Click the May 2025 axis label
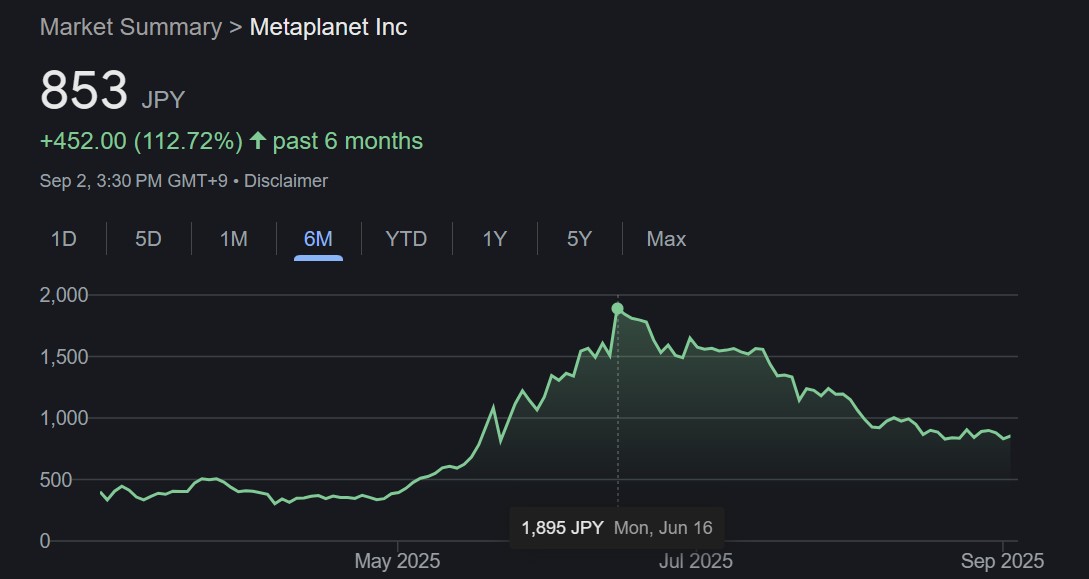Viewport: 1089px width, 579px height. [397, 560]
